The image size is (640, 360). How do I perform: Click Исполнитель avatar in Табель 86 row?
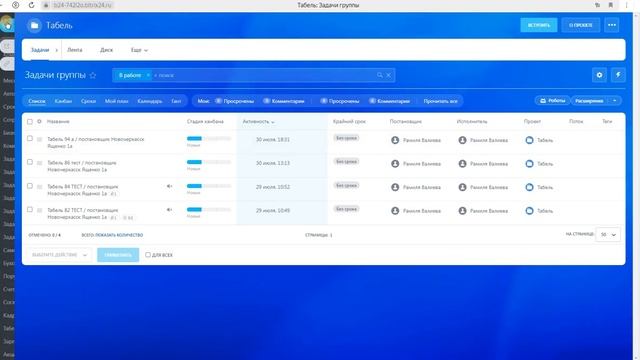click(462, 164)
